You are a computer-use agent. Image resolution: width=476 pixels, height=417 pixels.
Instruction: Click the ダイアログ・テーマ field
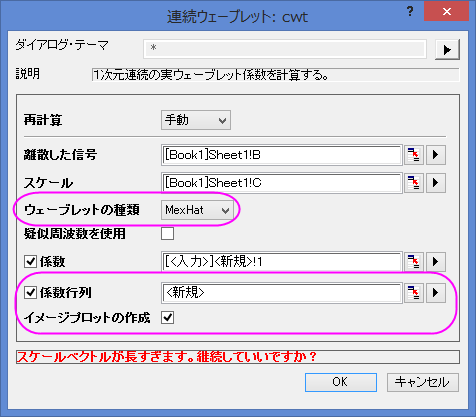click(285, 49)
